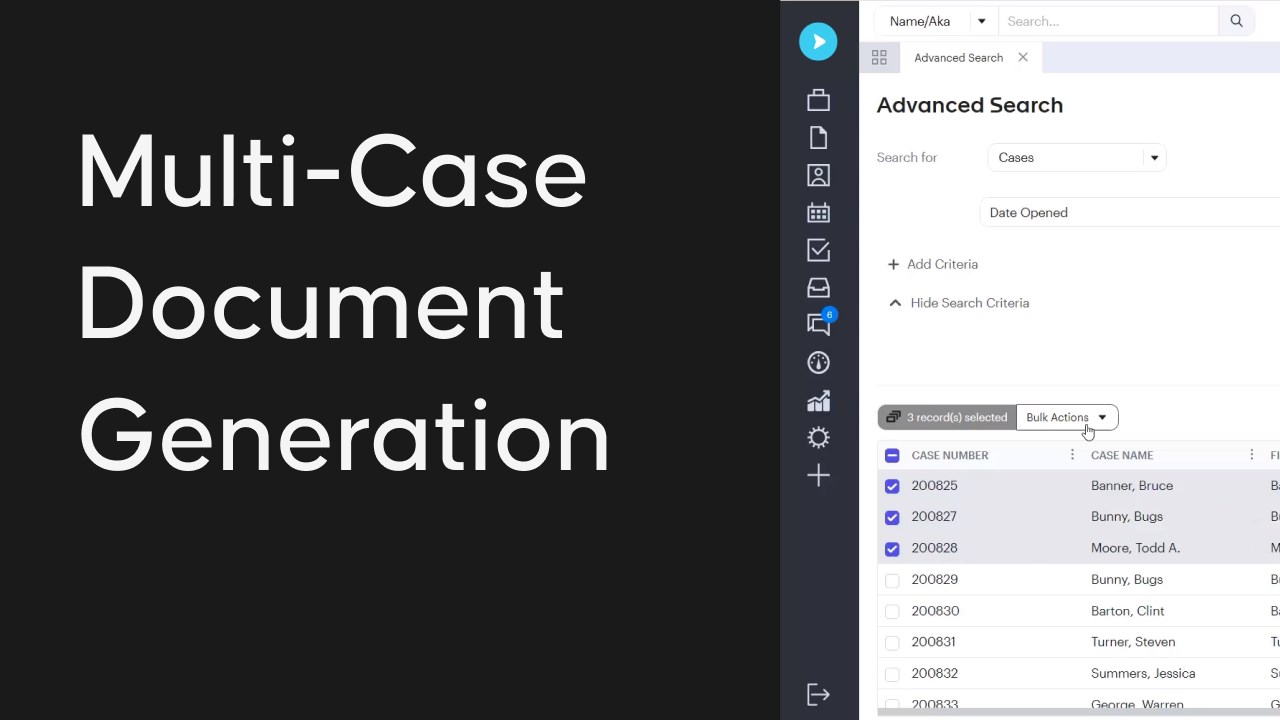Open the grid view icon beside tabs
This screenshot has height=720, width=1280.
pyautogui.click(x=879, y=57)
